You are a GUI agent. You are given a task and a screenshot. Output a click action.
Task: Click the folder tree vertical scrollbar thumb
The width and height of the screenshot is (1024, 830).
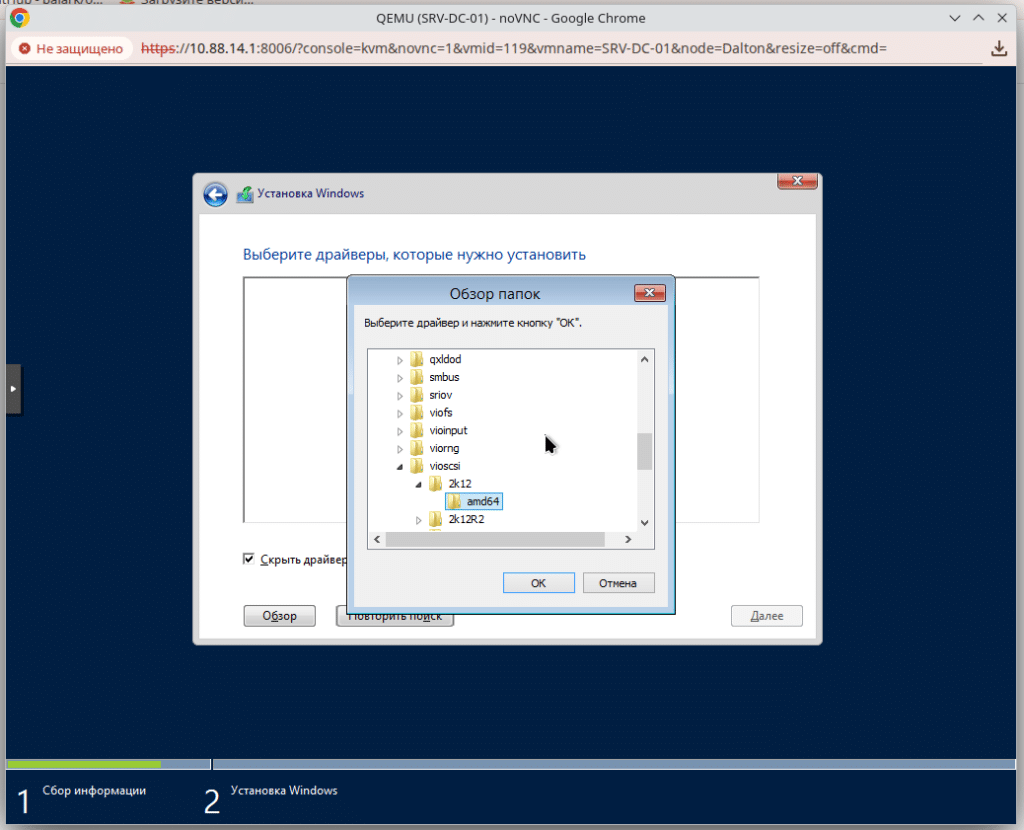point(645,451)
